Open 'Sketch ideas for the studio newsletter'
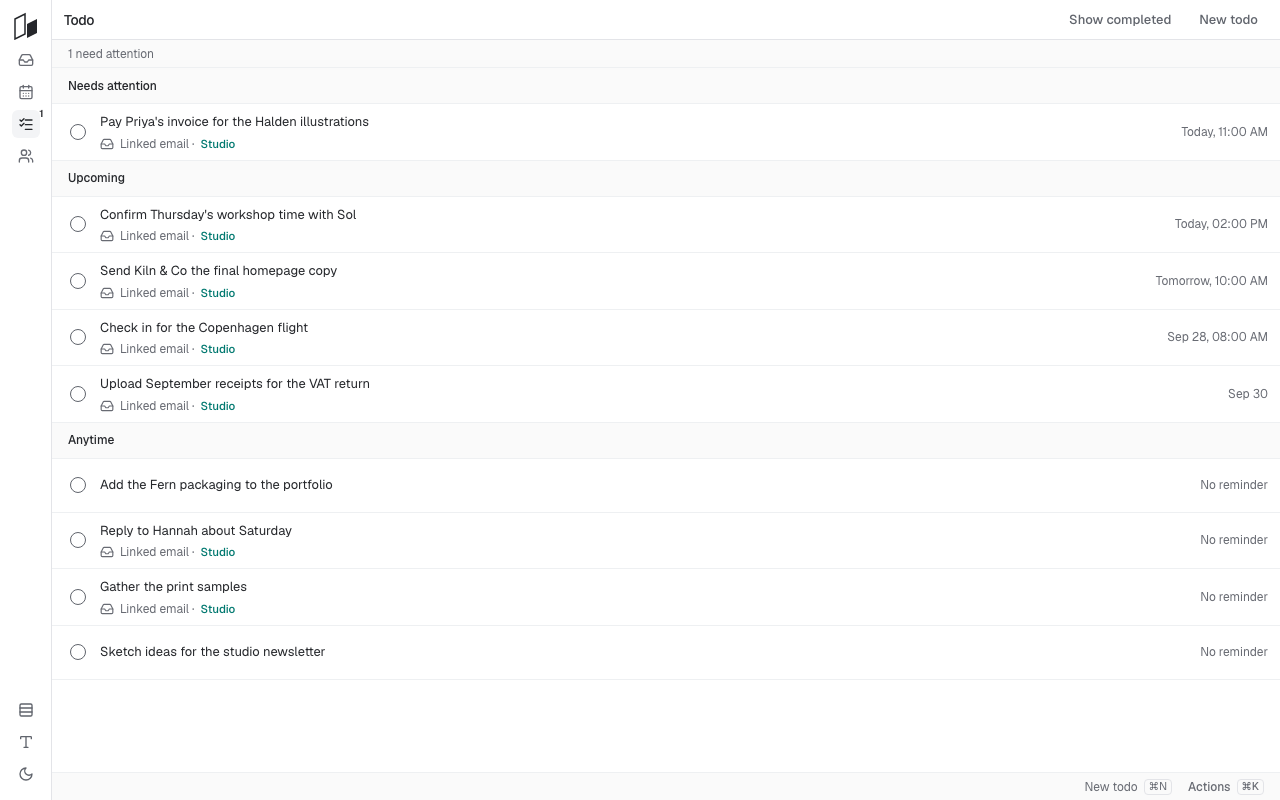This screenshot has height=800, width=1280. [212, 652]
